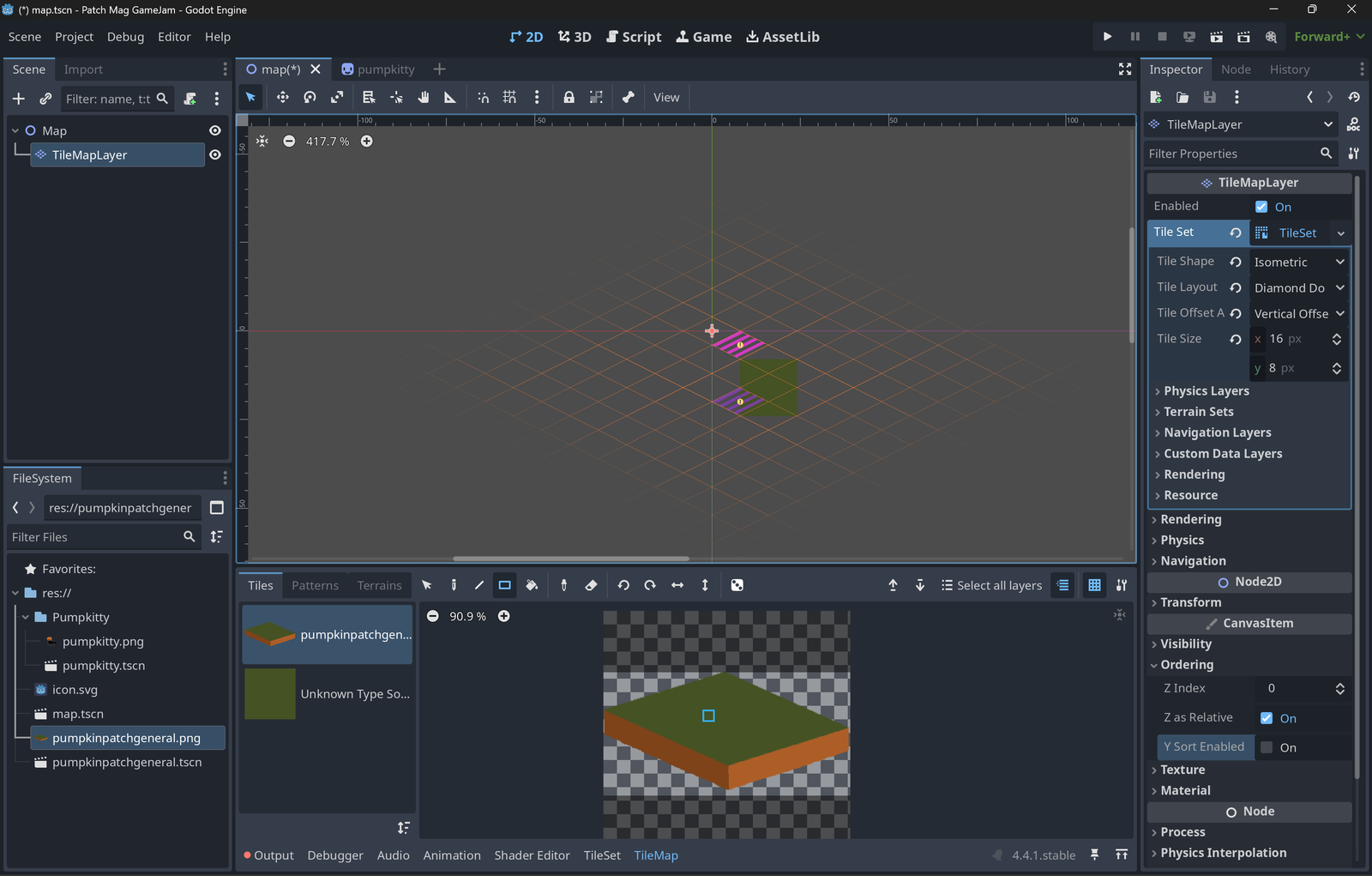Select the Rotate Mode tool
1372x876 pixels.
click(310, 97)
